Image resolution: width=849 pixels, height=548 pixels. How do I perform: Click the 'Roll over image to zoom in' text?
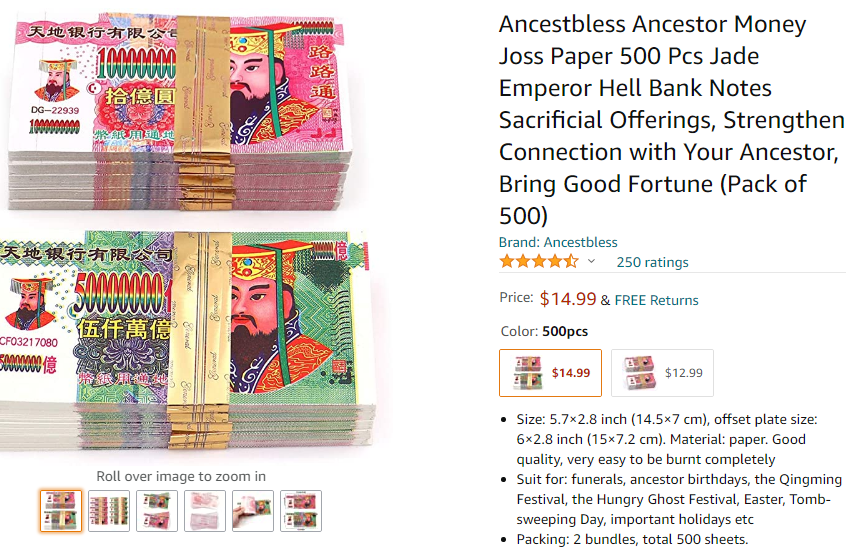tap(181, 476)
